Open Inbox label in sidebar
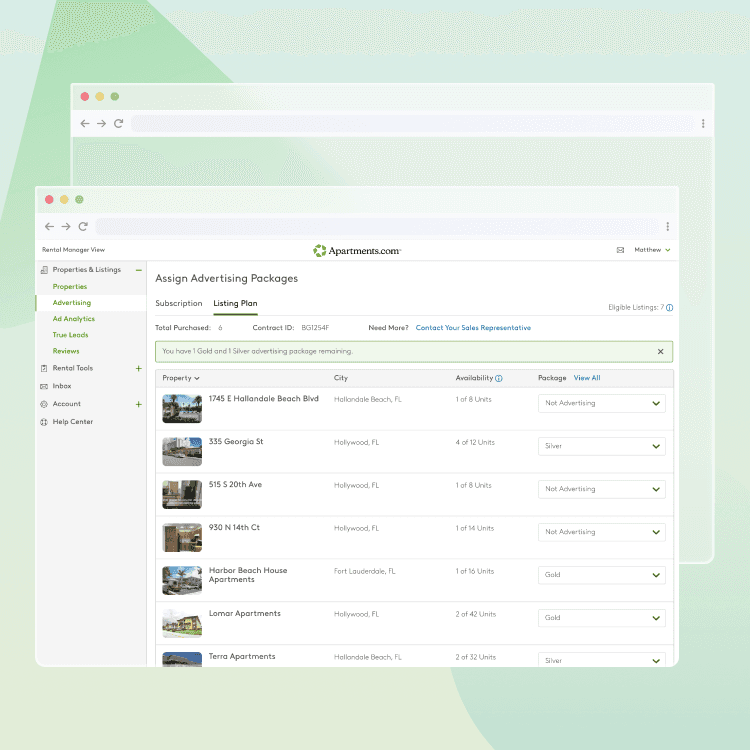This screenshot has height=750, width=750. pyautogui.click(x=62, y=386)
